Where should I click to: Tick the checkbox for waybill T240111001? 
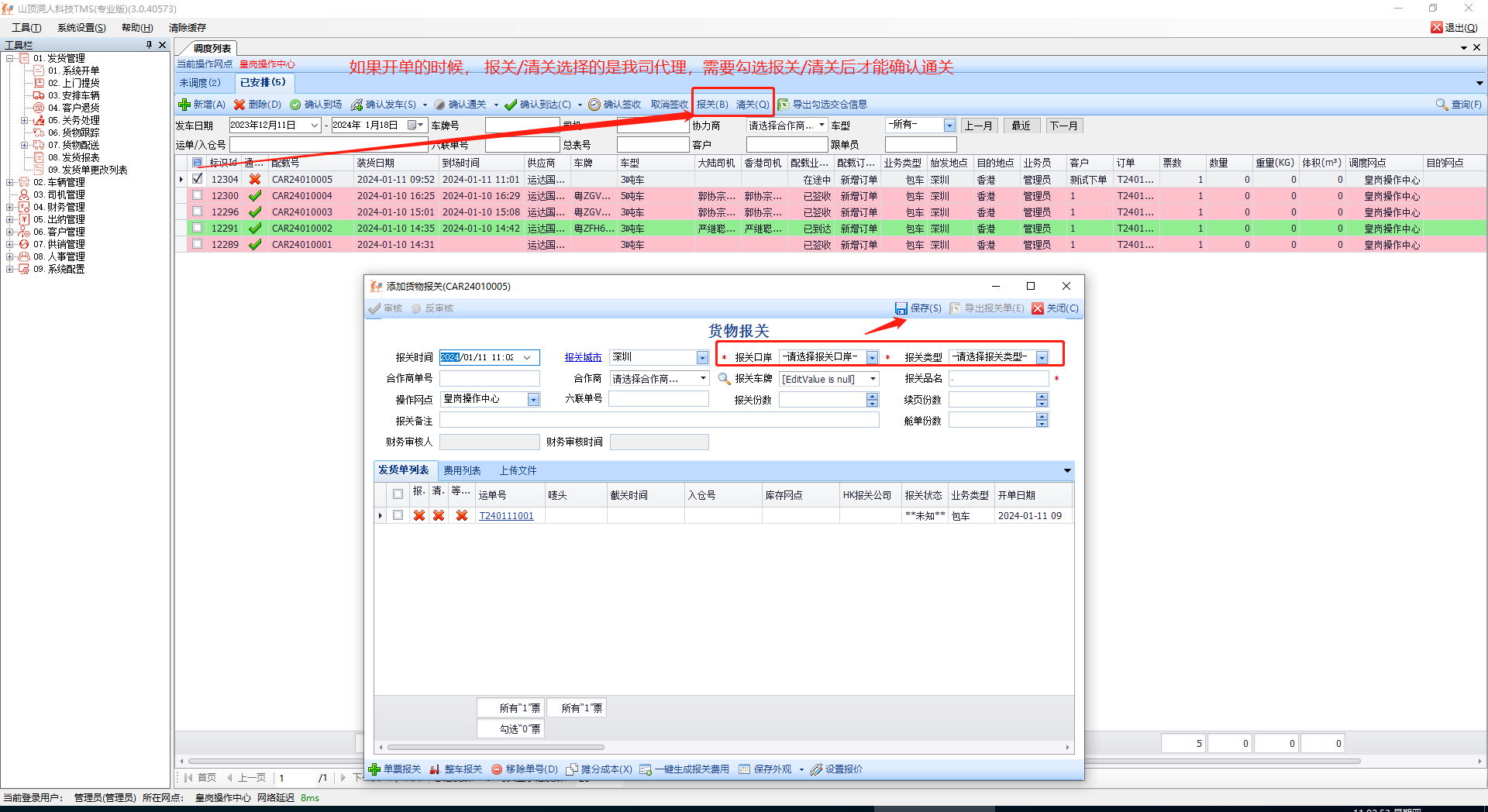[398, 515]
